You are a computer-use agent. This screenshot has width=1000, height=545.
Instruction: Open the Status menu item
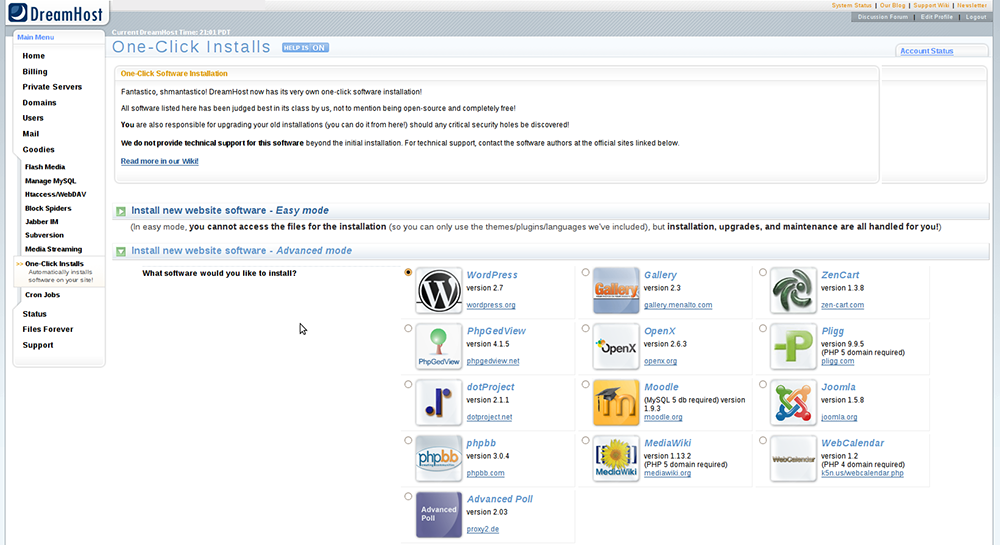[x=34, y=314]
